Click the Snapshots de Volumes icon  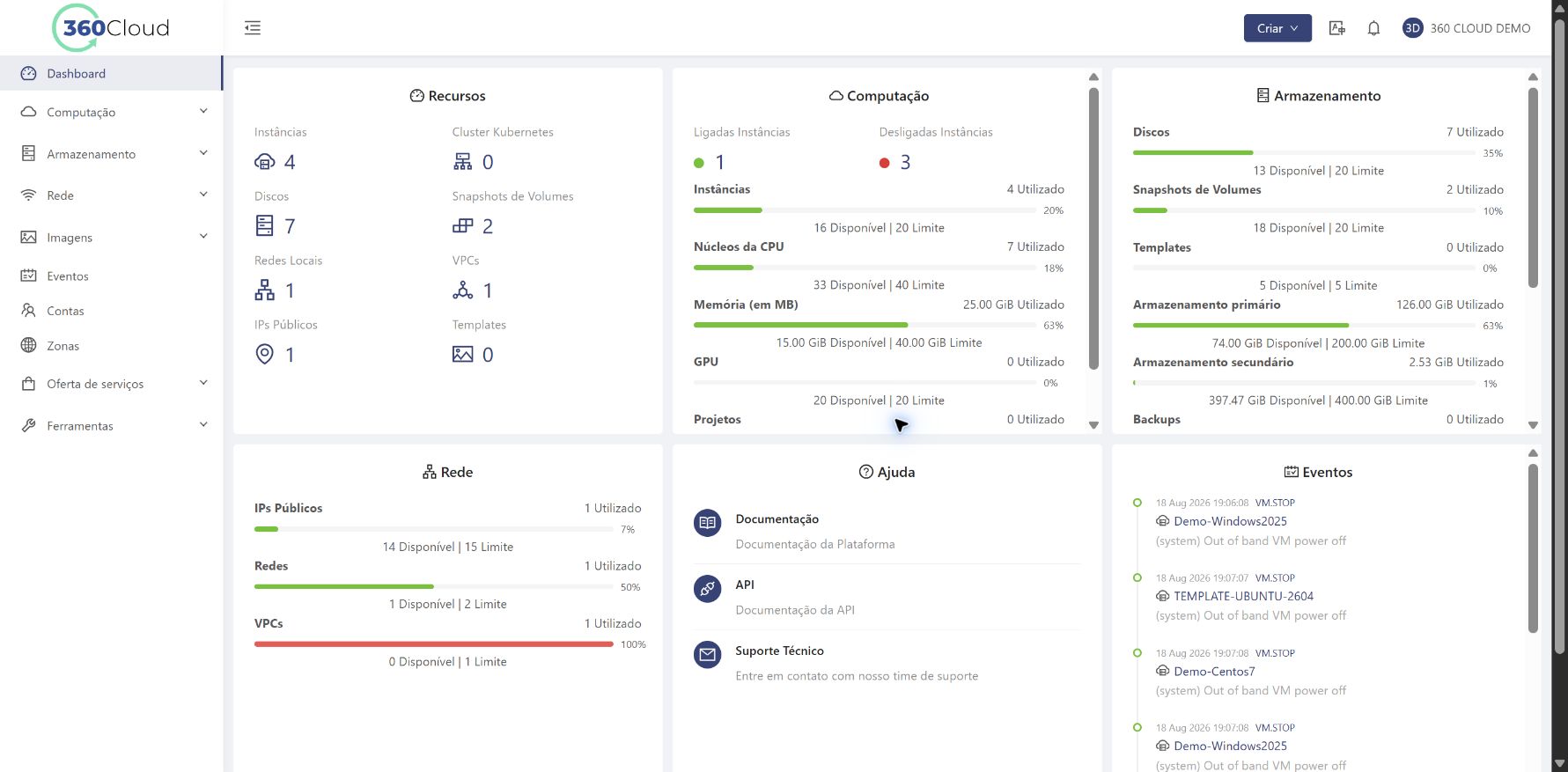pyautogui.click(x=463, y=226)
